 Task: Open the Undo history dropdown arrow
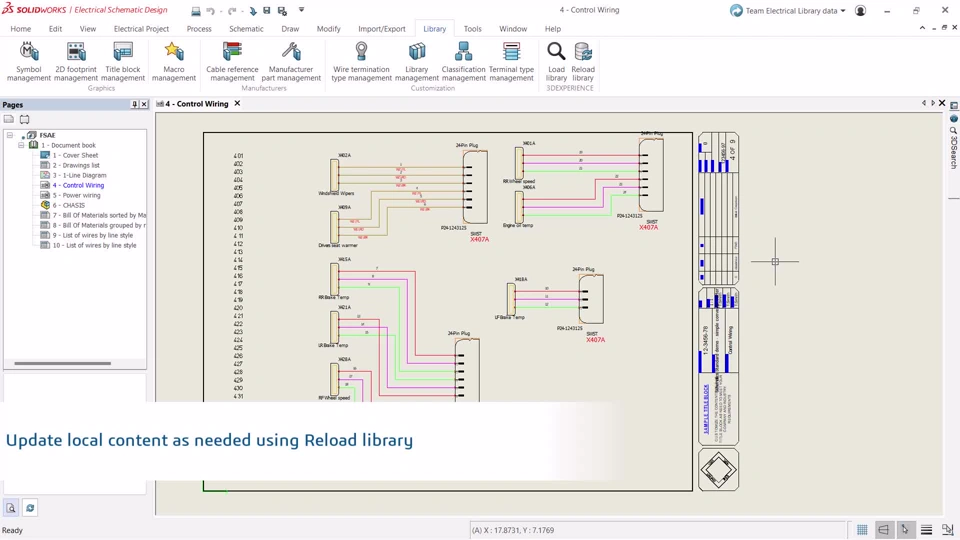tap(220, 11)
